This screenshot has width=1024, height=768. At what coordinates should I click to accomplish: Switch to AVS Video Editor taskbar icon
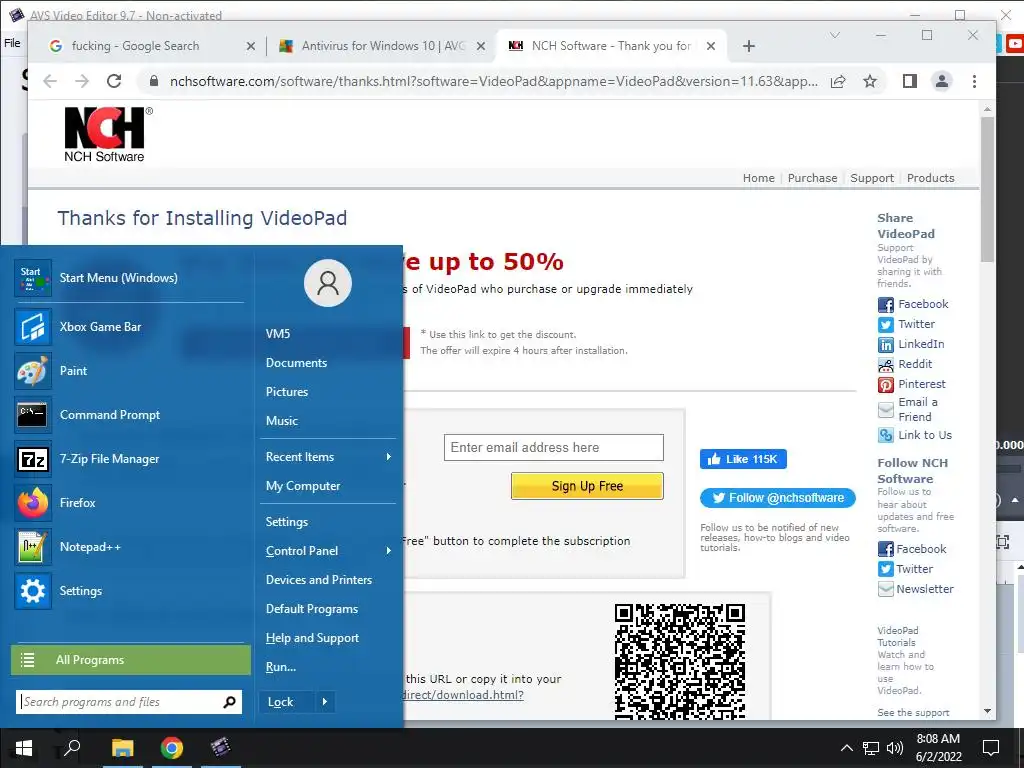coord(221,748)
